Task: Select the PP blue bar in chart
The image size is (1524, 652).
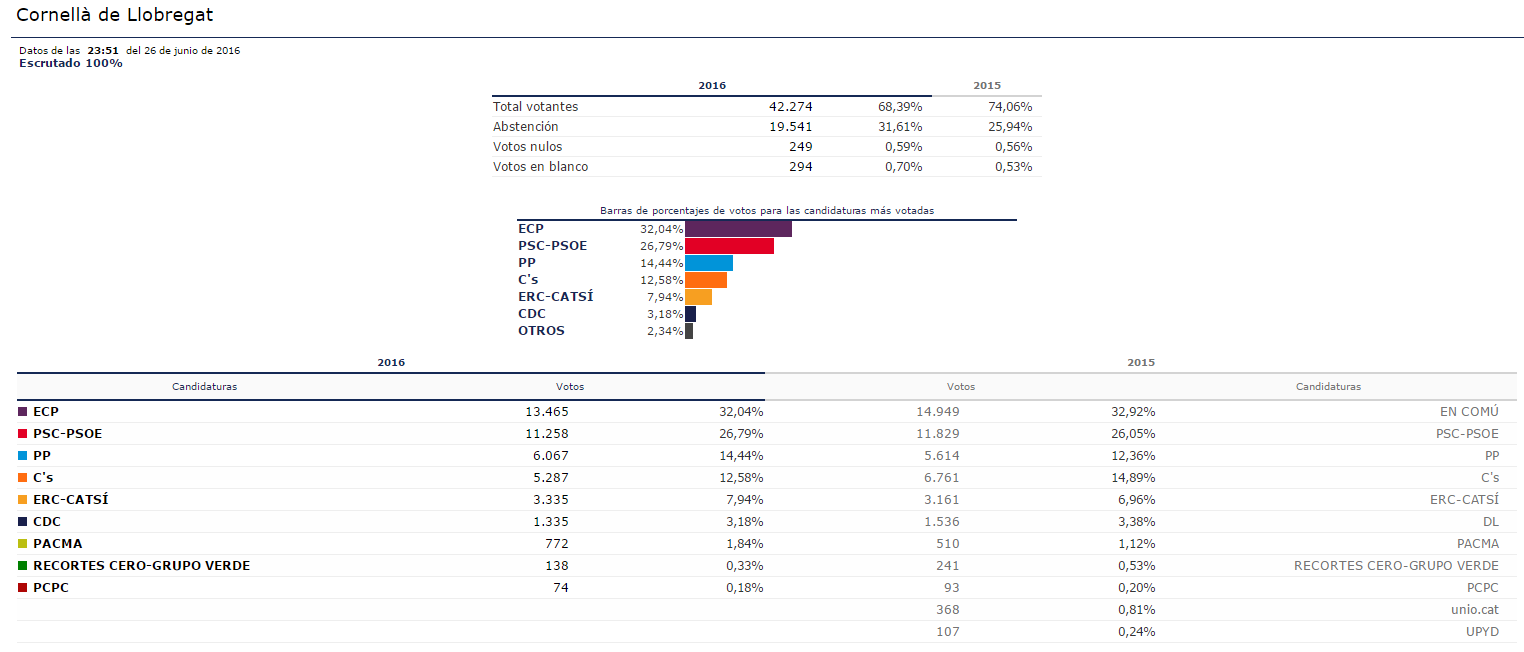Action: pyautogui.click(x=709, y=263)
